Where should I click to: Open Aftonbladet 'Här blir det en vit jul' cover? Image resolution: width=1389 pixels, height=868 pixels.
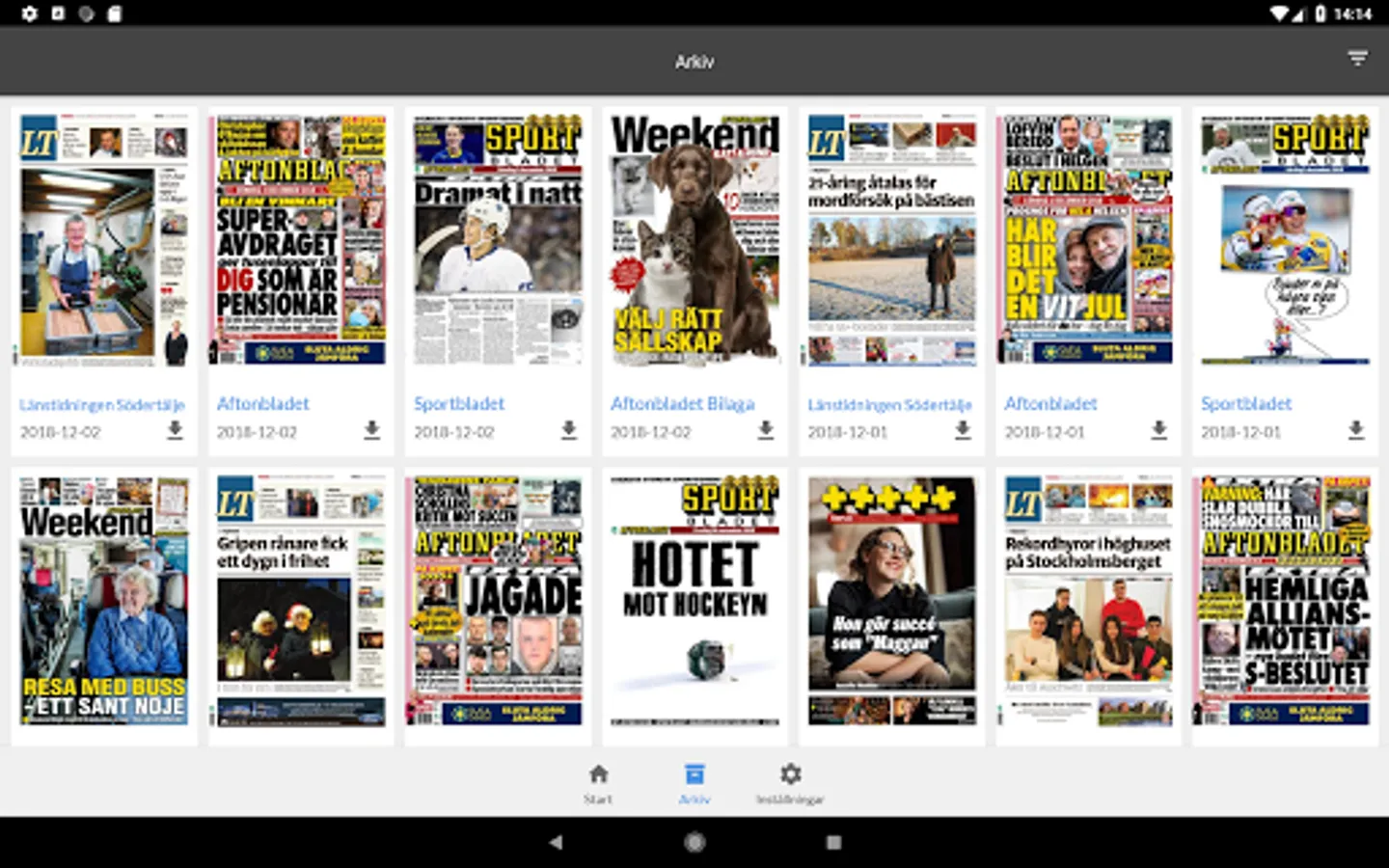click(x=1087, y=240)
